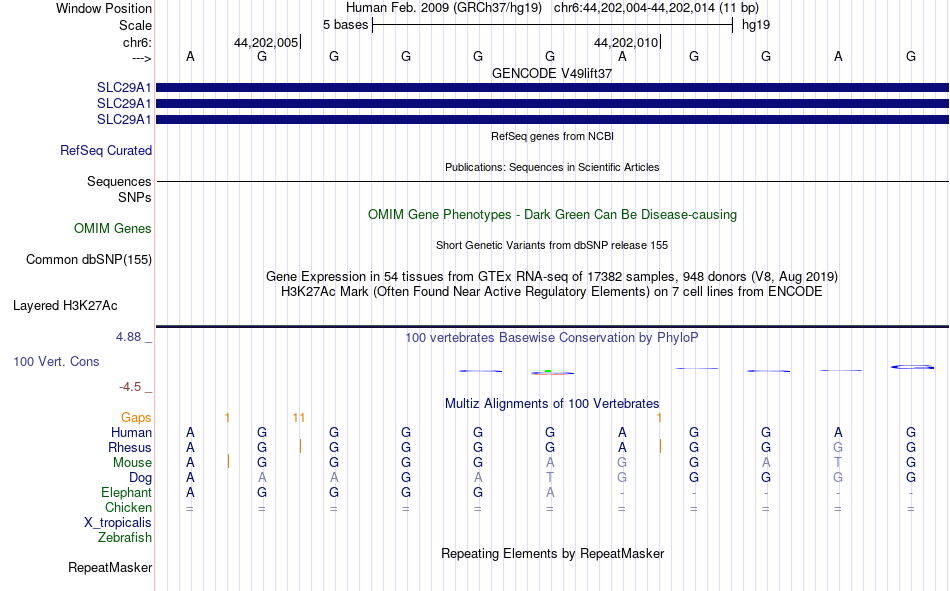This screenshot has height=591, width=950.
Task: Select the Chicken alignment row label
Action: [x=128, y=507]
